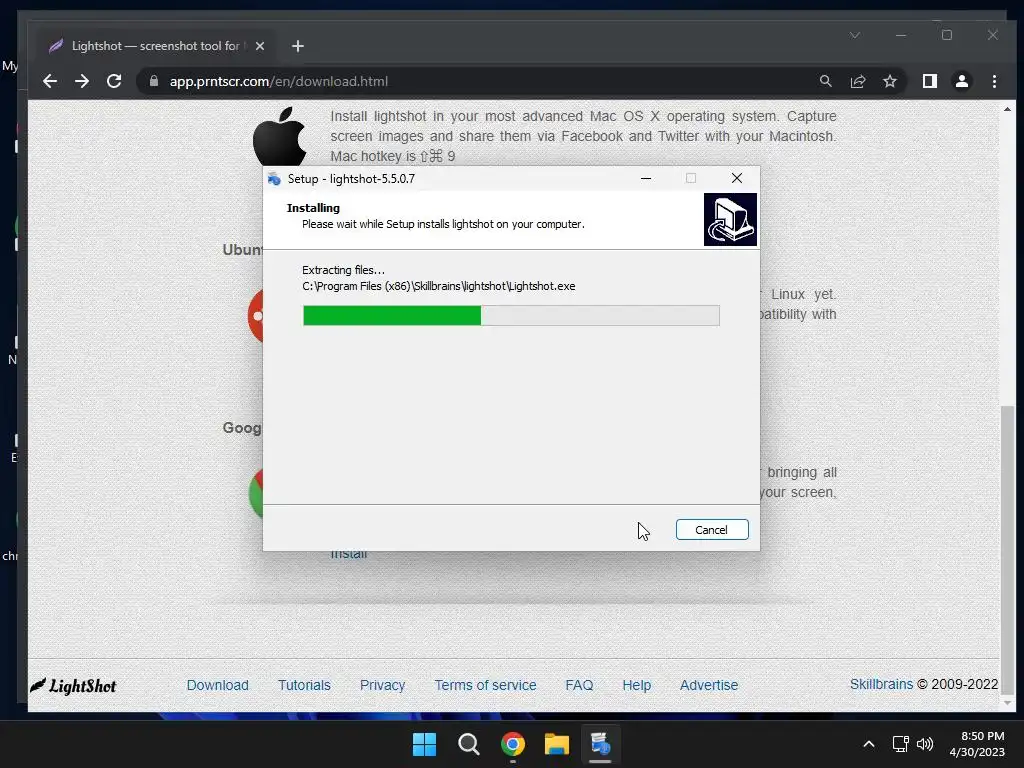The image size is (1024, 768).
Task: Open the volume speaker tray icon
Action: [925, 744]
